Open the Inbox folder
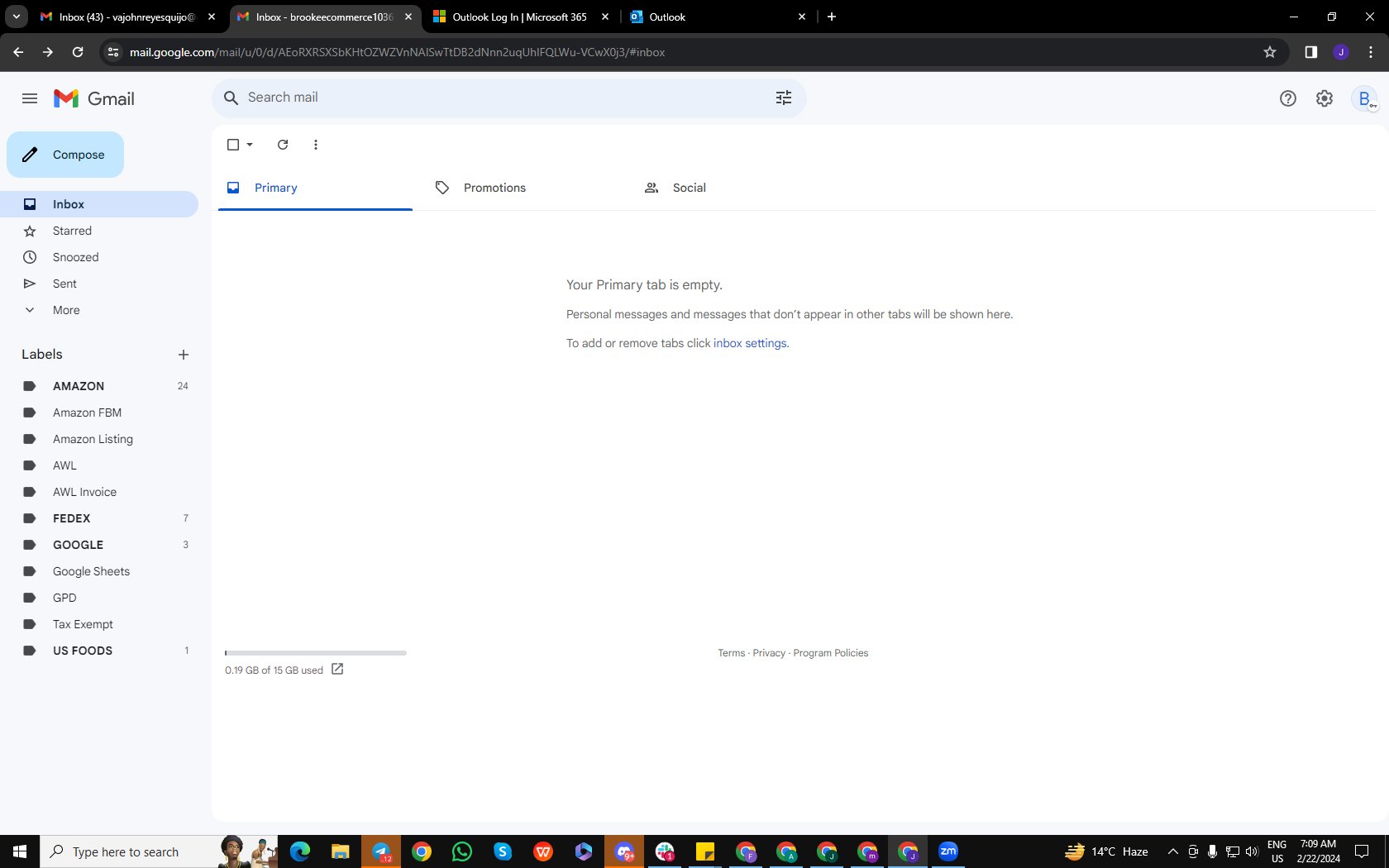 click(x=99, y=204)
